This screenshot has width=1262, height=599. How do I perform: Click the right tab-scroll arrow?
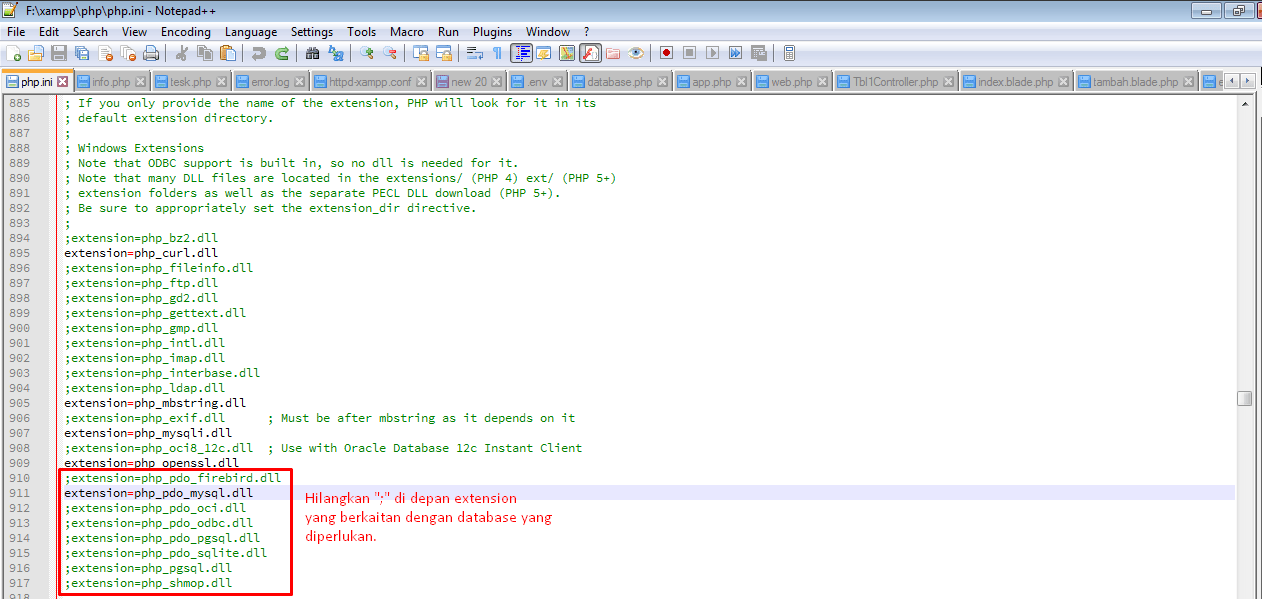pyautogui.click(x=1249, y=80)
